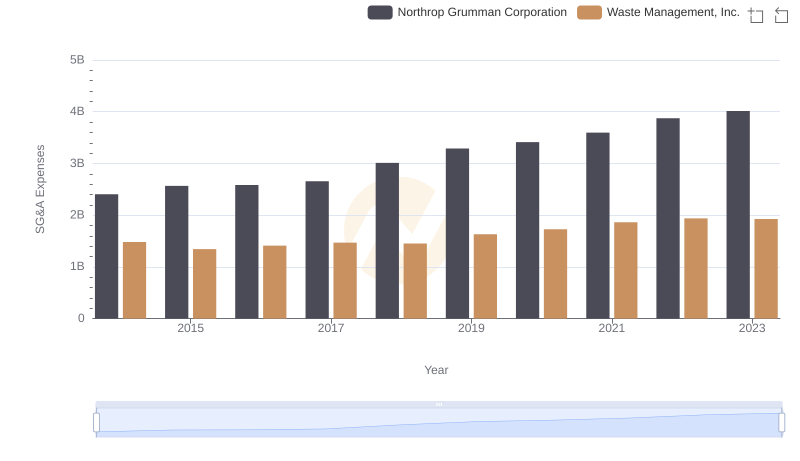Click the zoom reset restore icon
The height and width of the screenshot is (461, 800).
781,15
